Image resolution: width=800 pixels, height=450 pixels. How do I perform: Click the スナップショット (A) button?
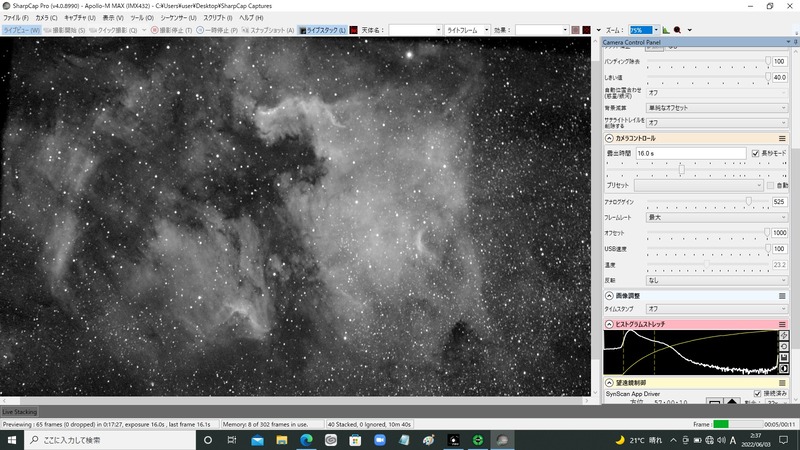coord(268,30)
